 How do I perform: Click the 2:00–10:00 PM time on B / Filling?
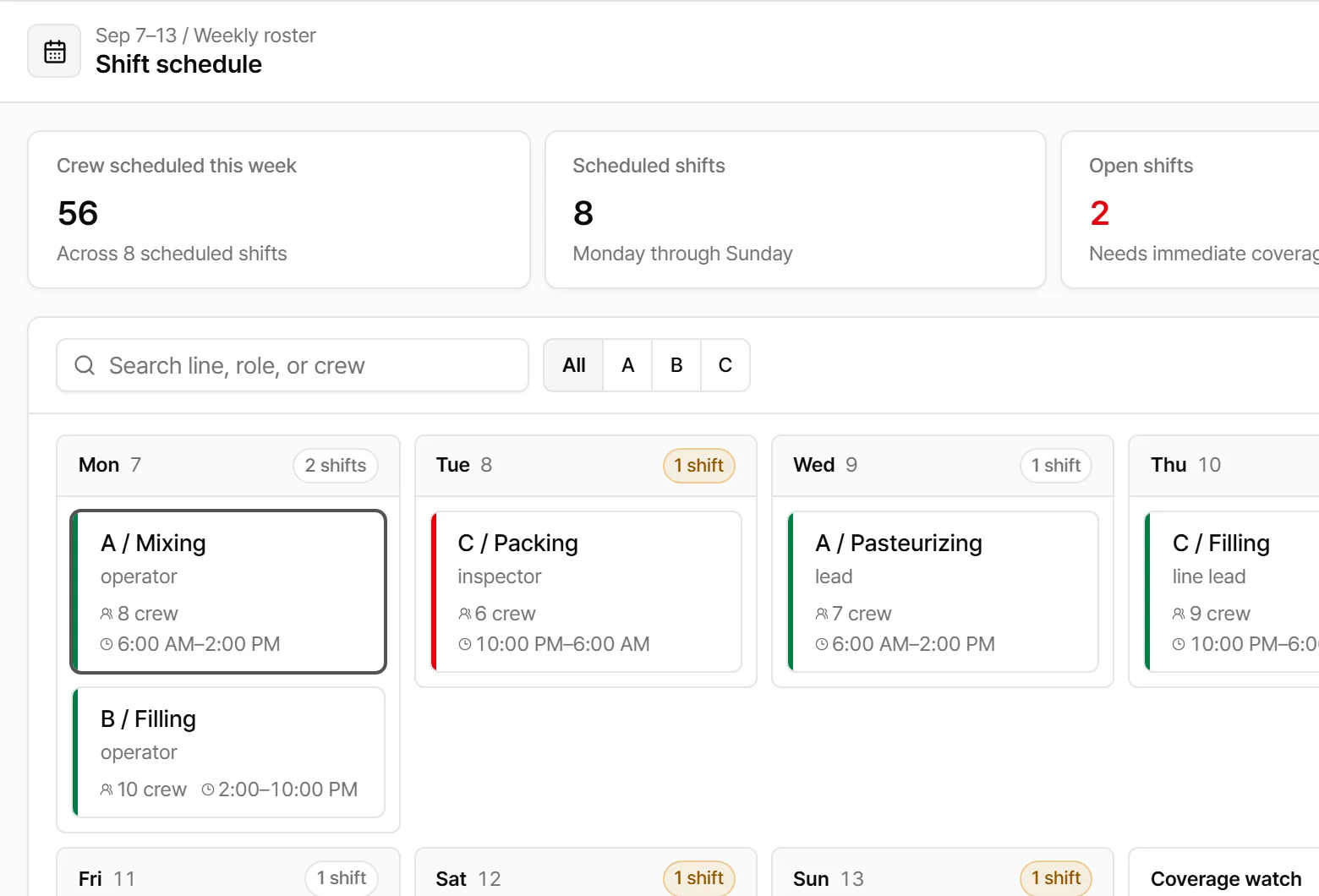tap(287, 789)
